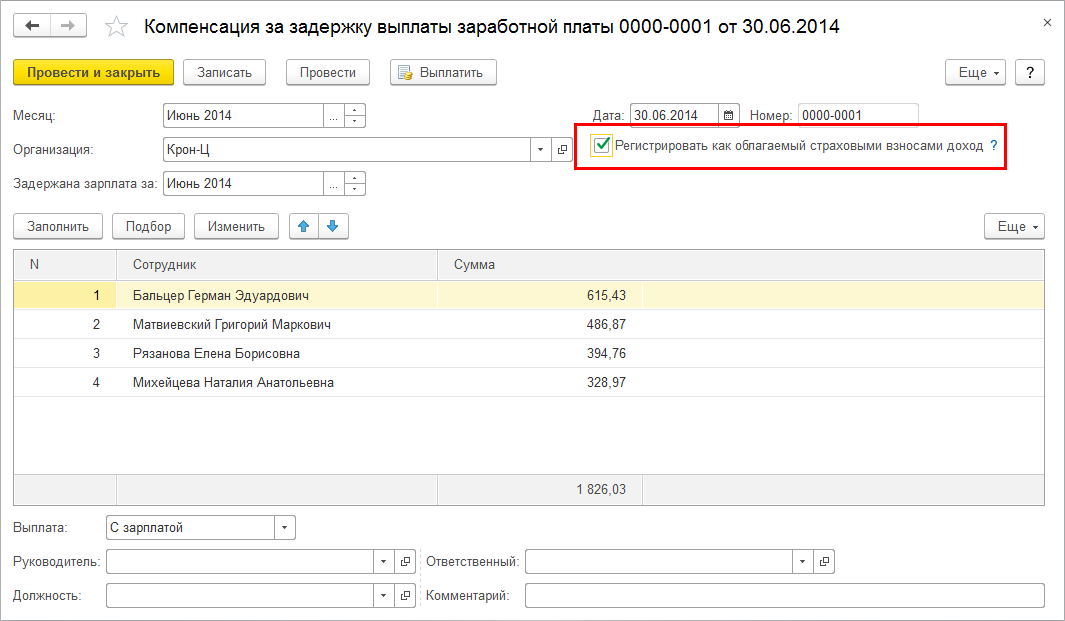This screenshot has width=1065, height=621.
Task: Select row for Рязанова Елена Борисовна
Action: pos(216,353)
